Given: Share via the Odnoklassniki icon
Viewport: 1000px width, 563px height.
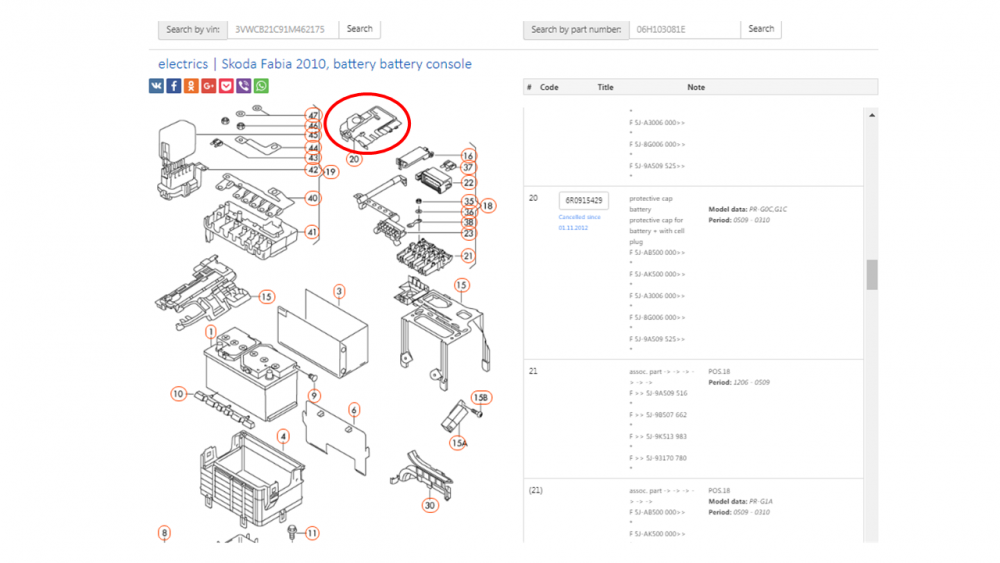Looking at the screenshot, I should coord(191,86).
